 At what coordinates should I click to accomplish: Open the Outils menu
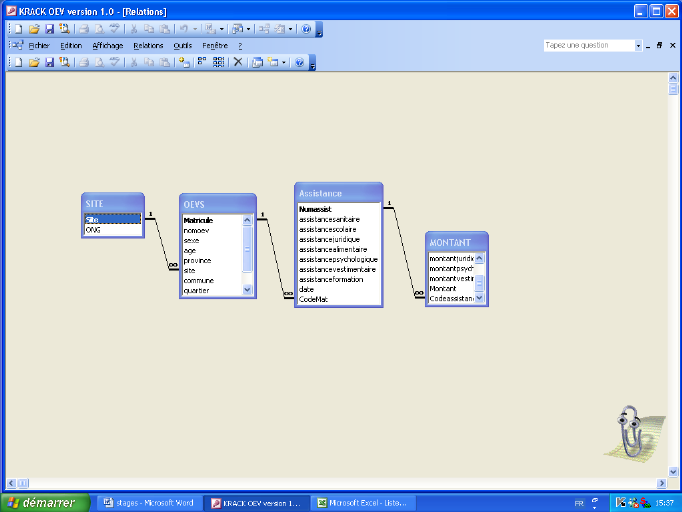tap(182, 45)
